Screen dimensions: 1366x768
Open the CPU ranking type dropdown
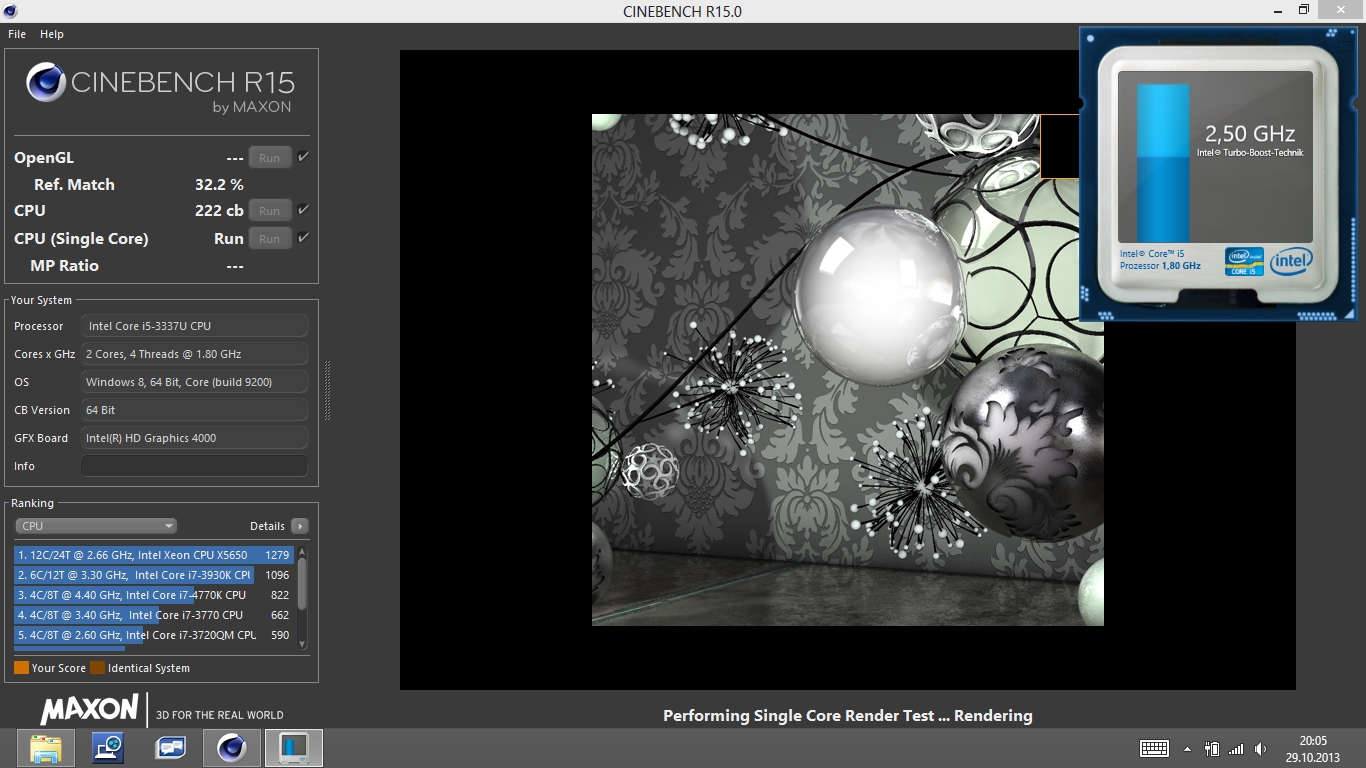[x=96, y=526]
